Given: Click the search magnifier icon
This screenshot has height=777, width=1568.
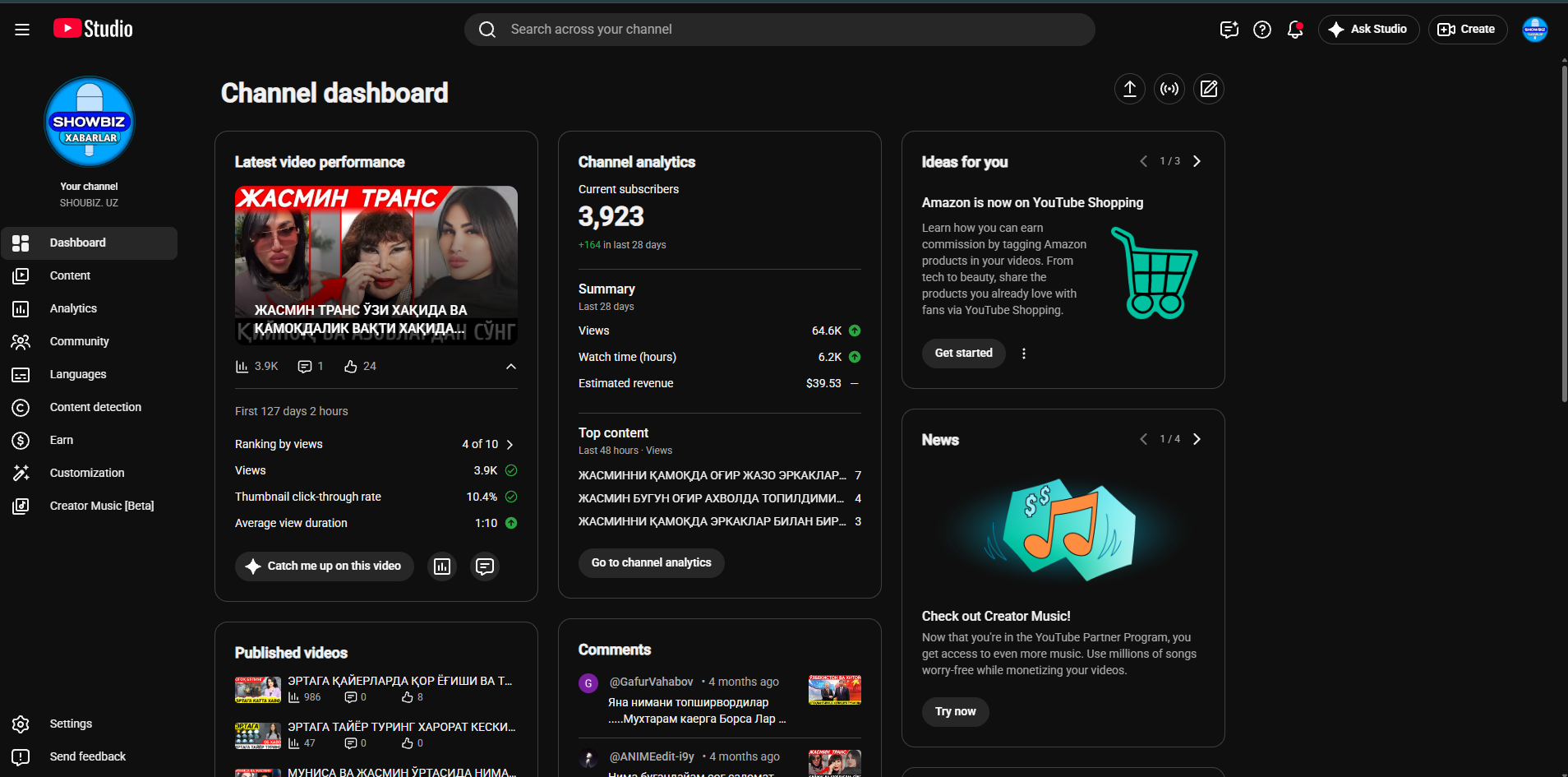Looking at the screenshot, I should point(487,30).
